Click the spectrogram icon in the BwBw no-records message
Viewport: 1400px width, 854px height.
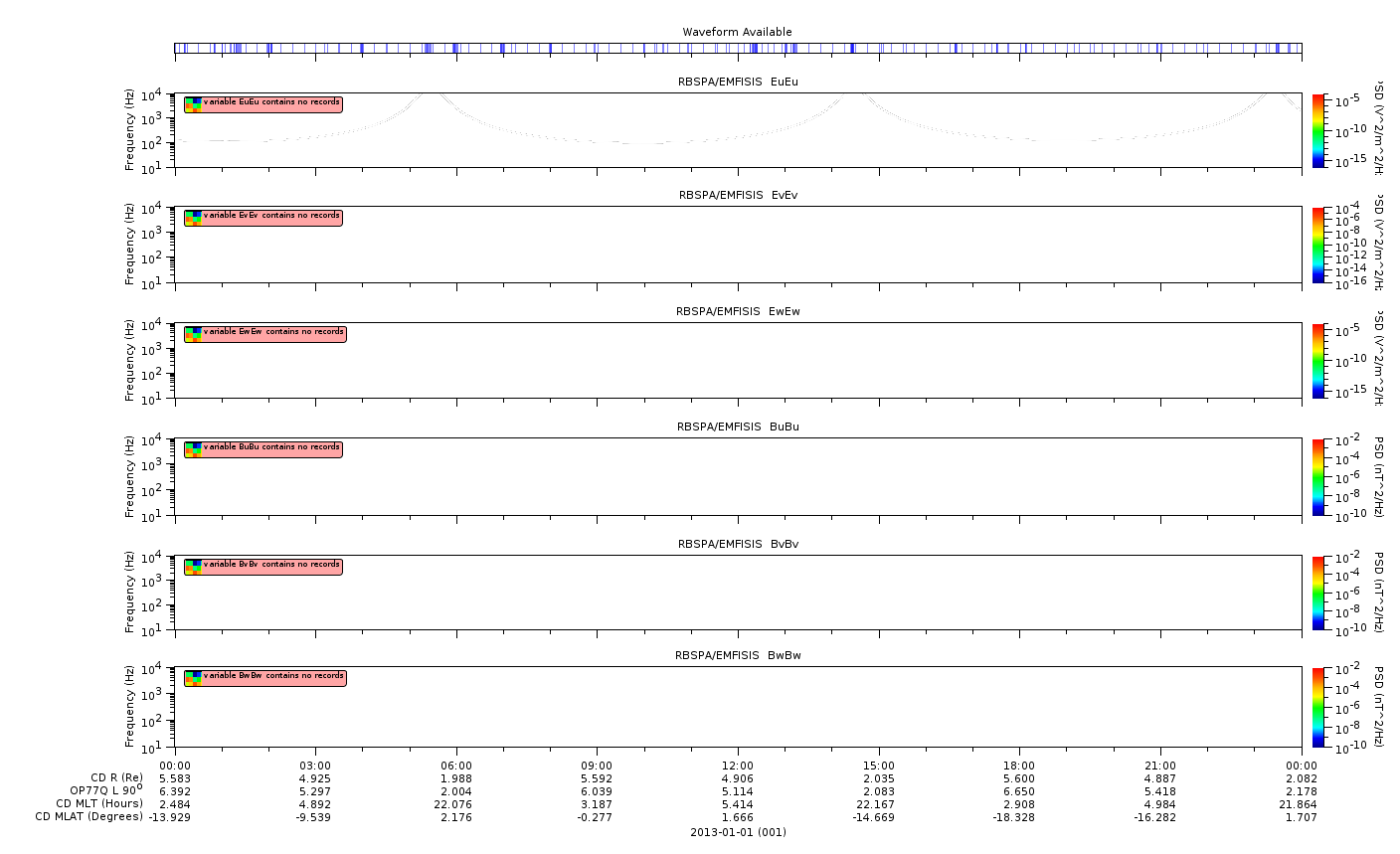tap(193, 677)
